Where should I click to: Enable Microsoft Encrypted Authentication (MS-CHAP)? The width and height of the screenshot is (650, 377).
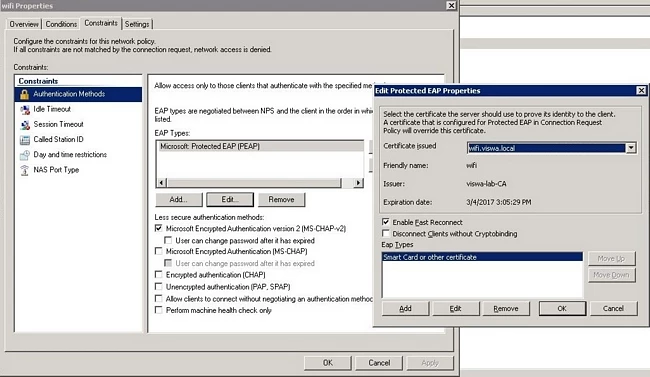(158, 251)
